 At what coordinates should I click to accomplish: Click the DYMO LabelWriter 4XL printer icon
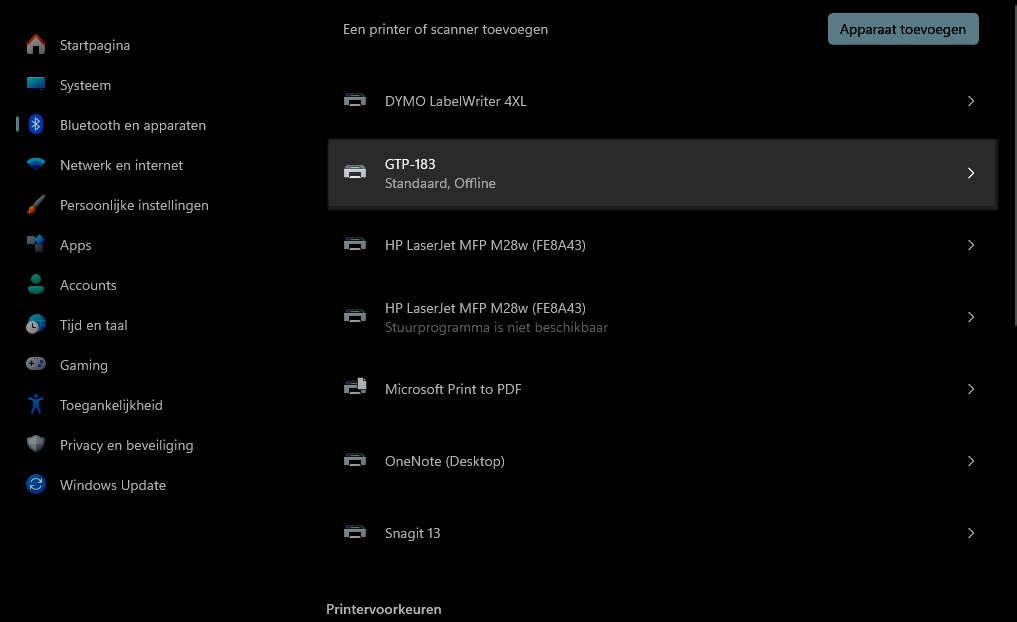pyautogui.click(x=355, y=101)
